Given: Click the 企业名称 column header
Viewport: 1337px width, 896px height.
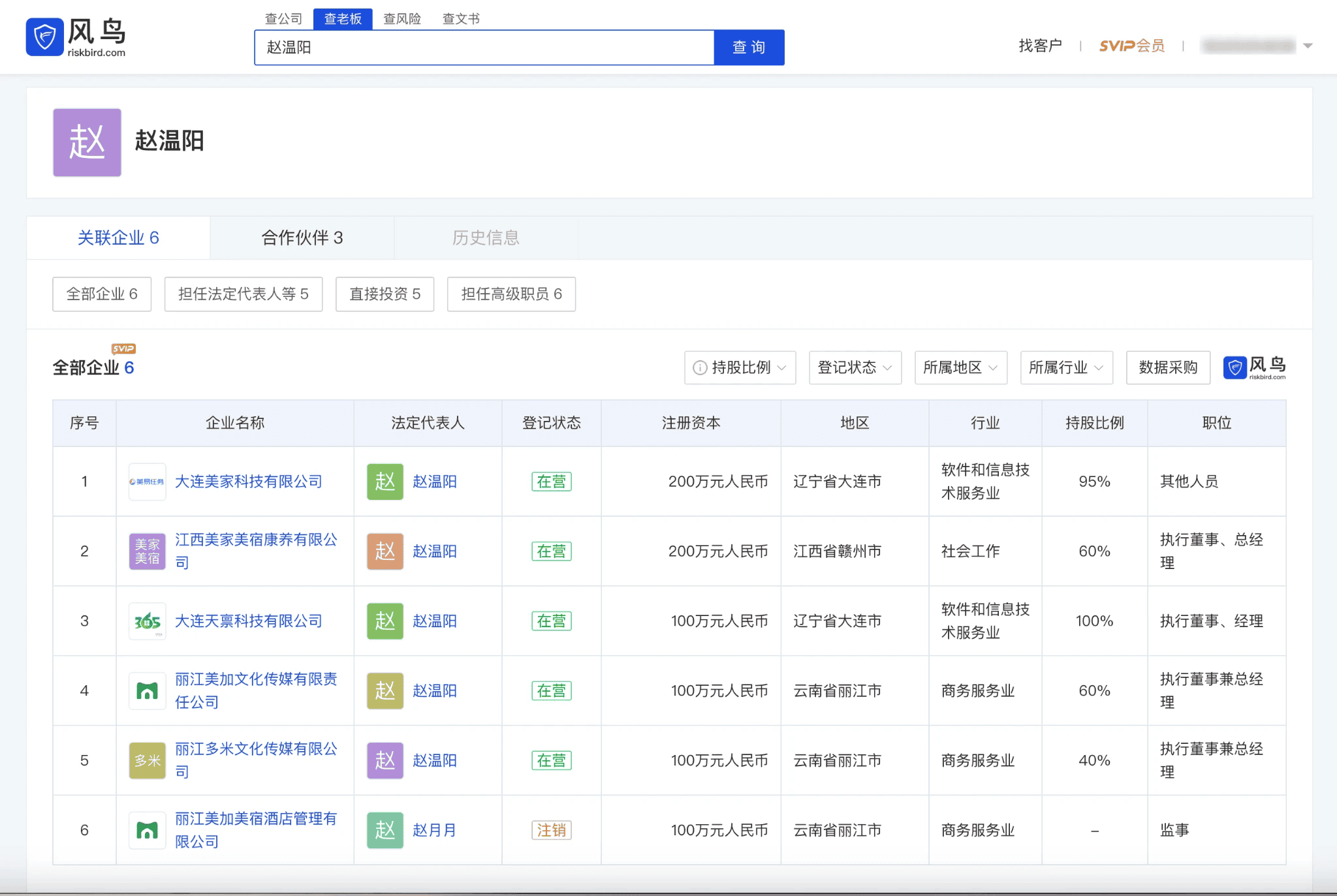Looking at the screenshot, I should 235,424.
